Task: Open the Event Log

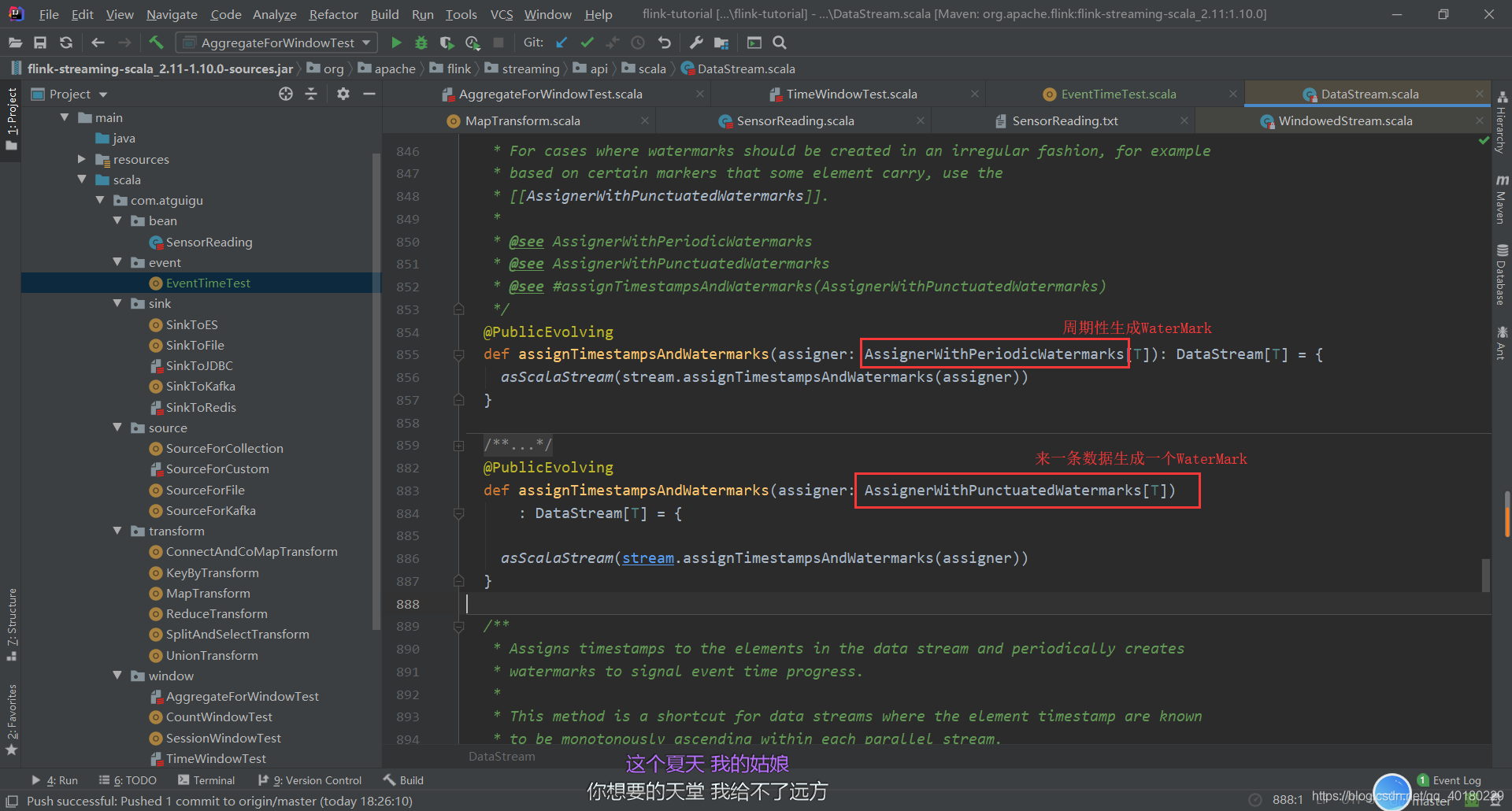Action: (1449, 780)
